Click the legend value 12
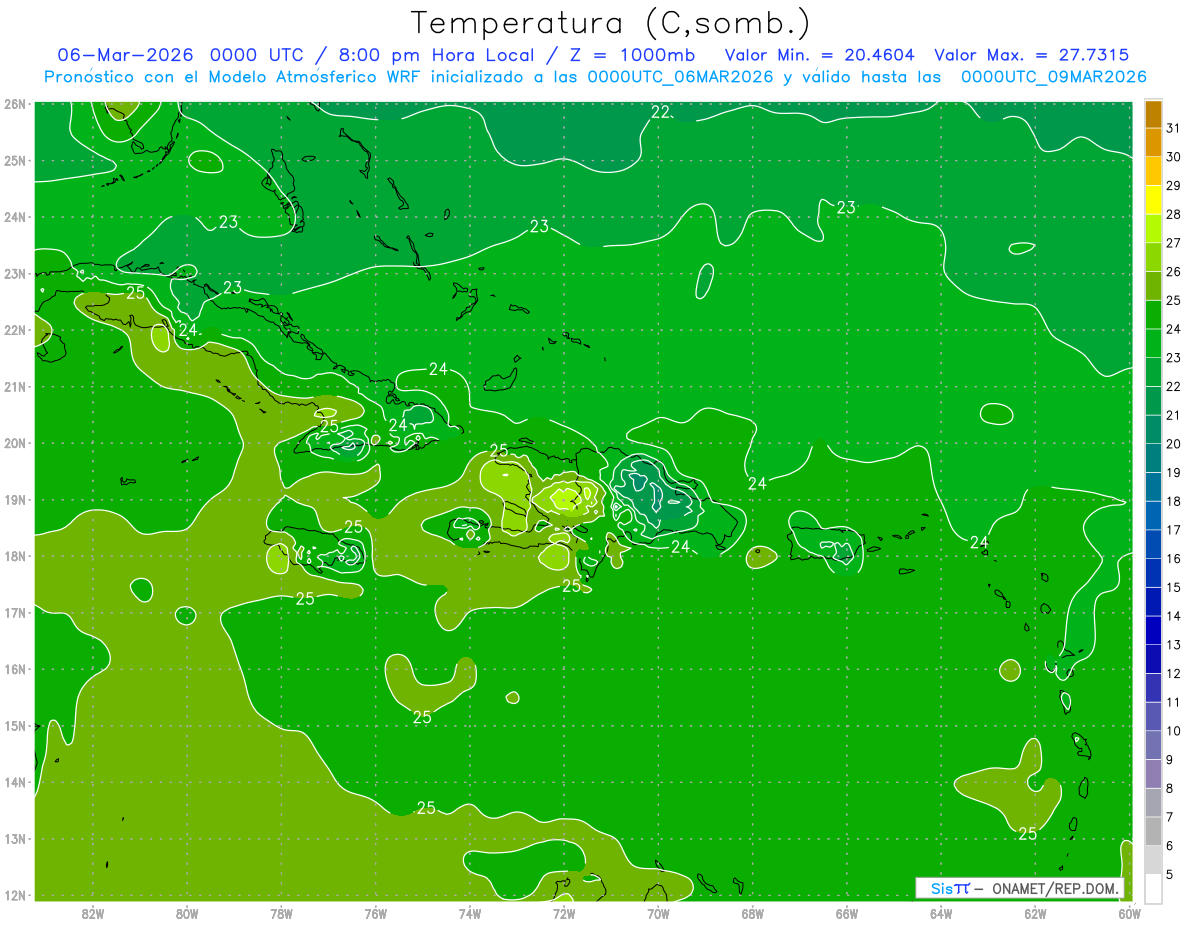1200x927 pixels. [x=1173, y=673]
